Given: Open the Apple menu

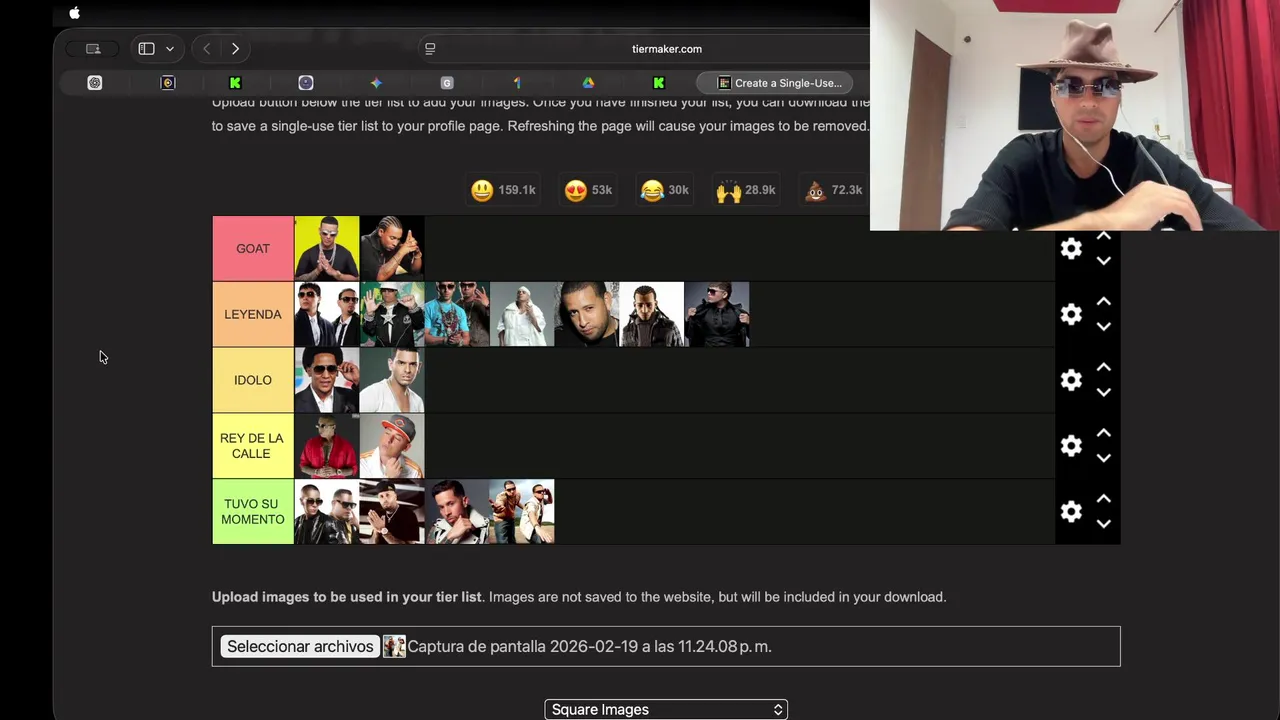Looking at the screenshot, I should [x=74, y=13].
